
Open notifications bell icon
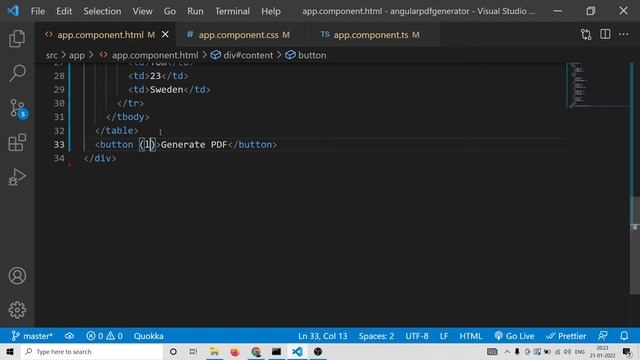624,336
